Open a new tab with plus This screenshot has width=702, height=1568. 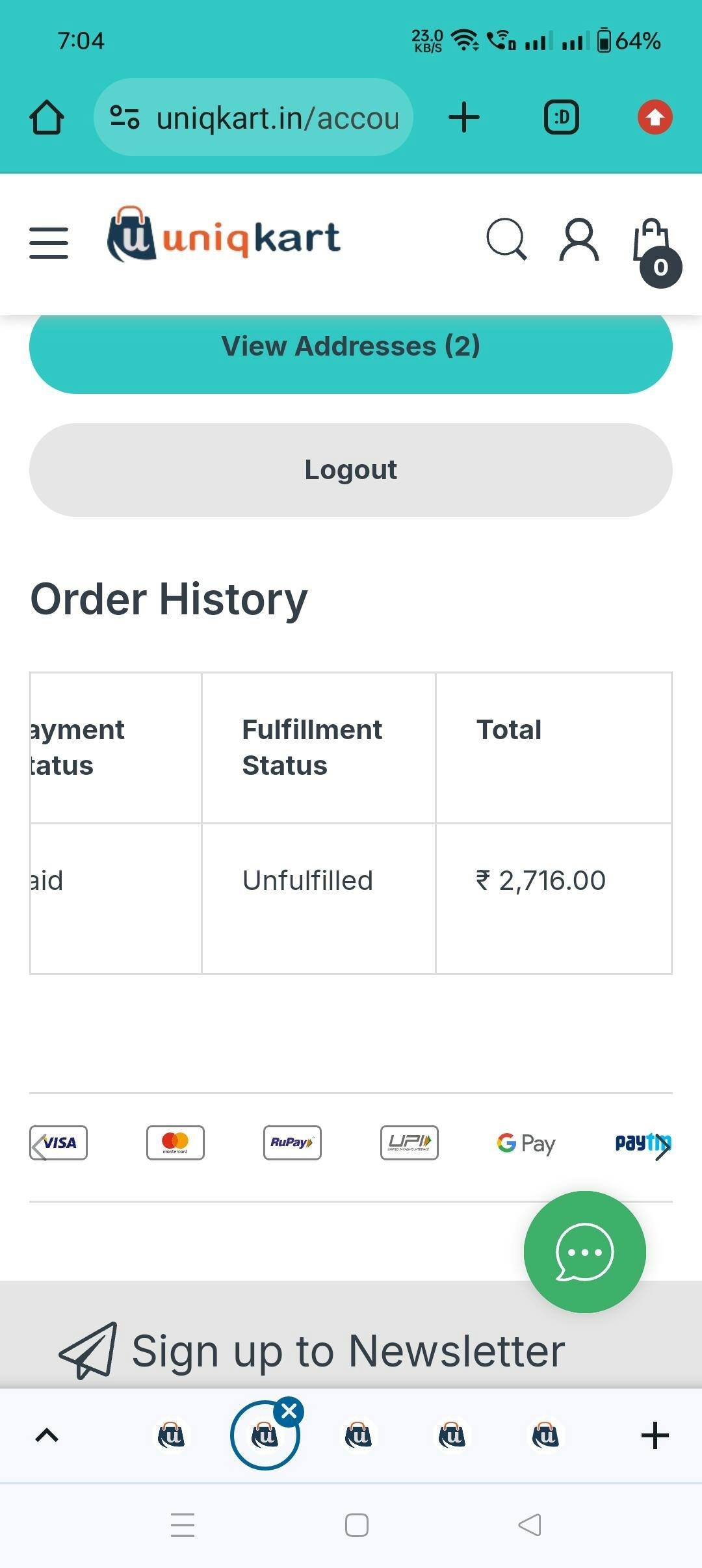pyautogui.click(x=464, y=118)
